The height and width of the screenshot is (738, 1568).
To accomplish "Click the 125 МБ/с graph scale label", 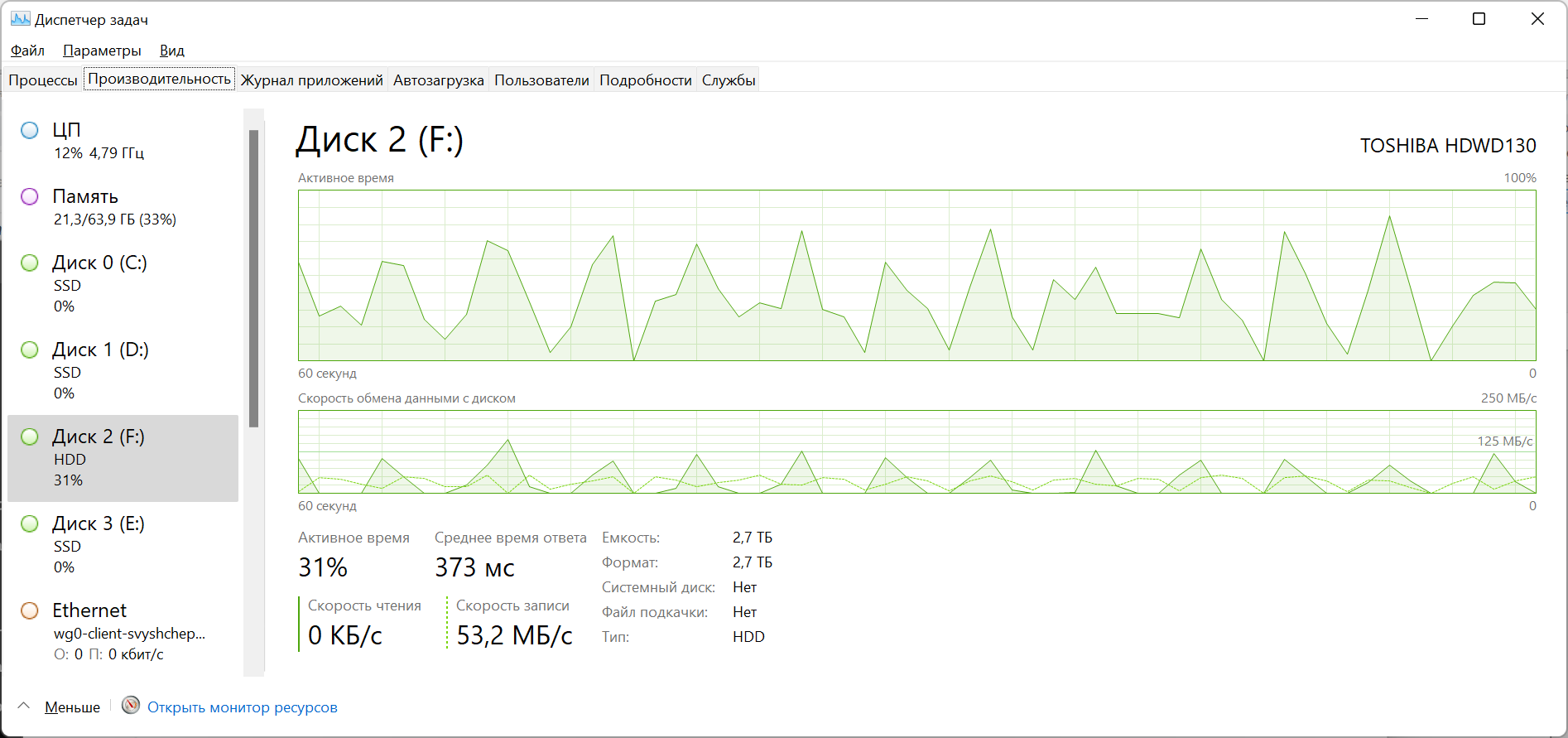I will click(x=1505, y=441).
